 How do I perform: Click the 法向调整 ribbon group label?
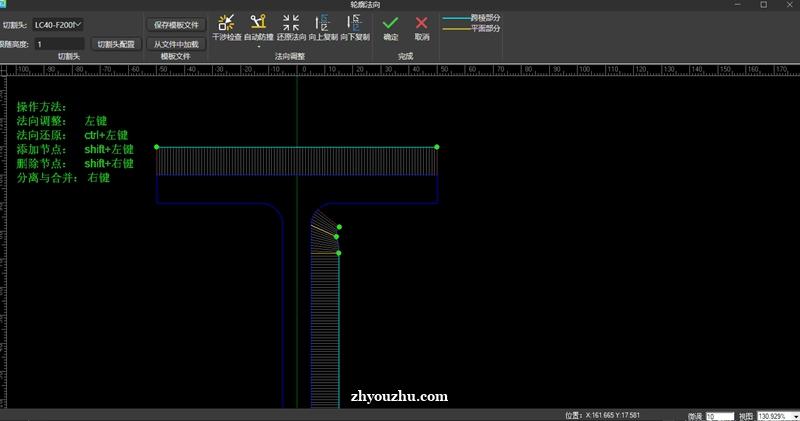(290, 57)
